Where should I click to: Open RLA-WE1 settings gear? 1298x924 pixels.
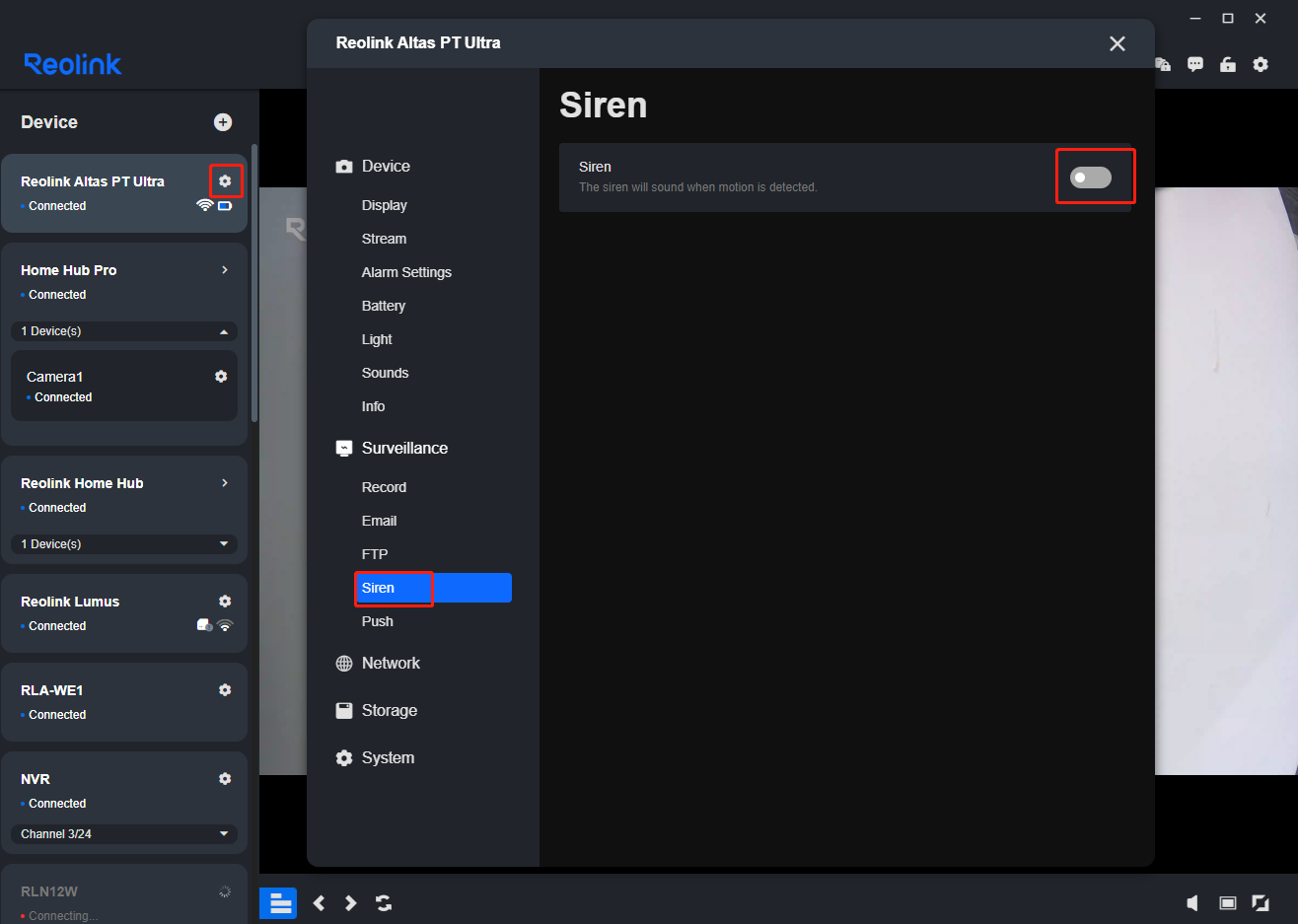(225, 690)
